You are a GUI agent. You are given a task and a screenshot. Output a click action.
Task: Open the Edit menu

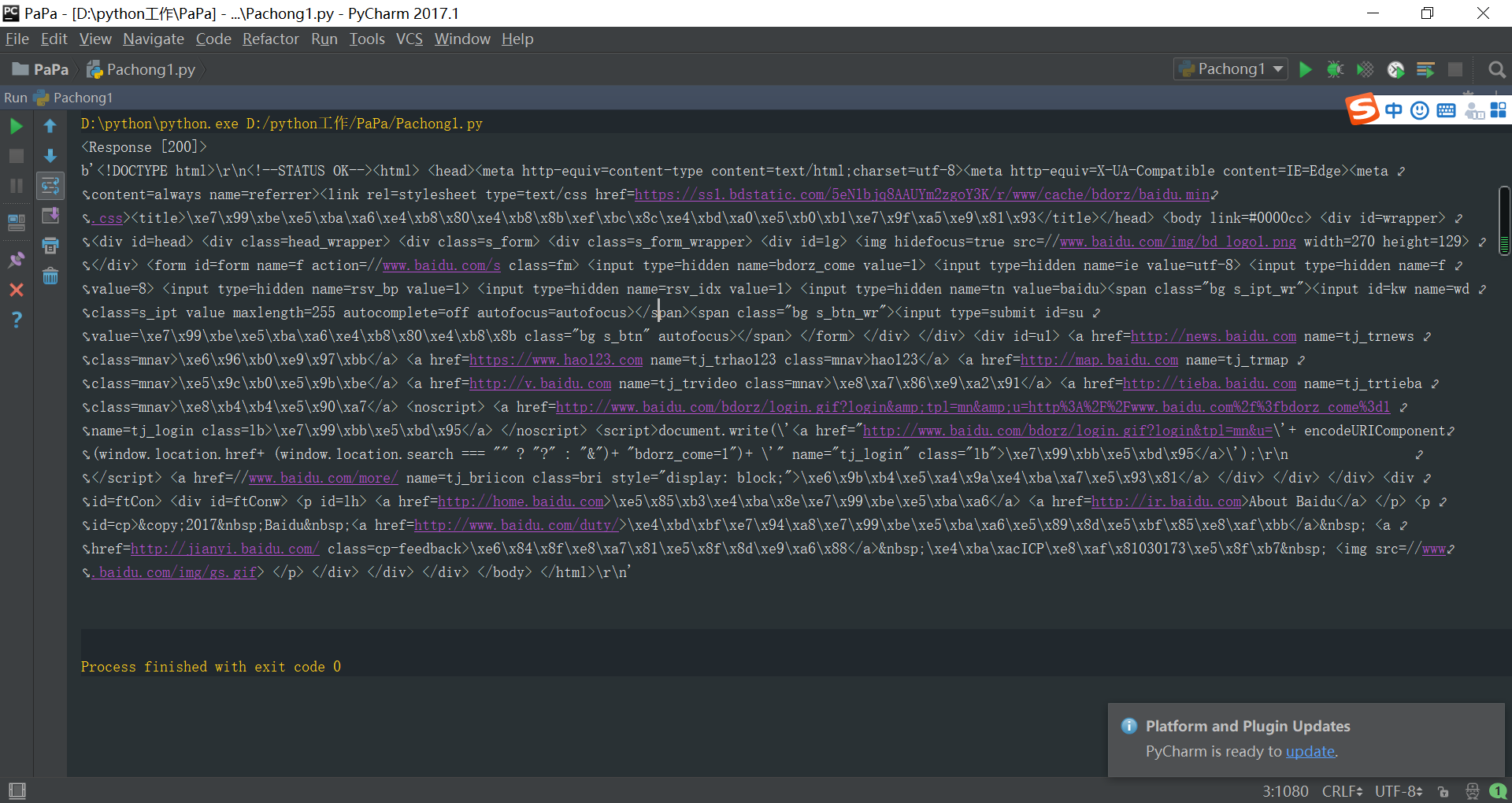(x=54, y=39)
